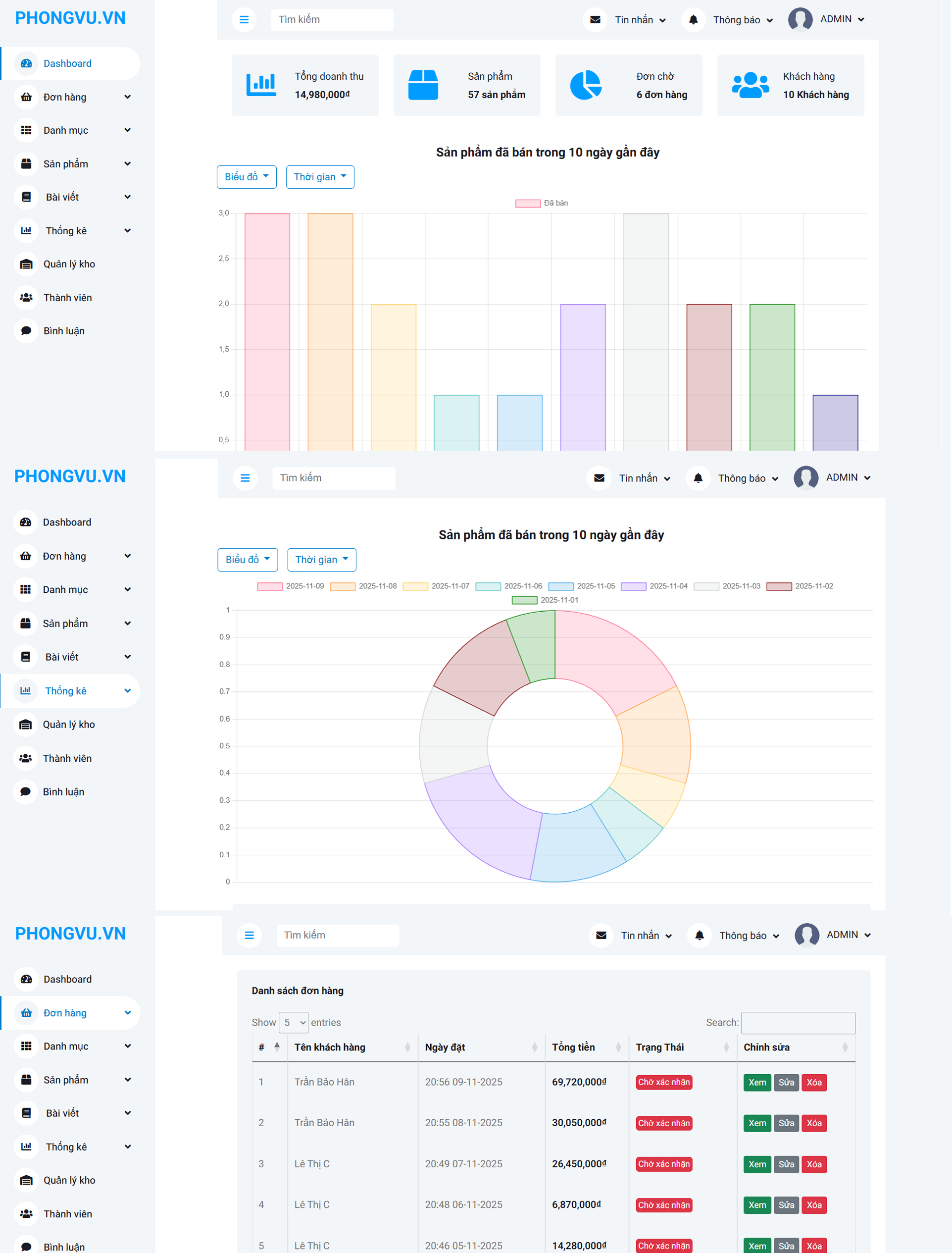
Task: Click the pie chart icon on Đơn chờ card
Action: [585, 85]
